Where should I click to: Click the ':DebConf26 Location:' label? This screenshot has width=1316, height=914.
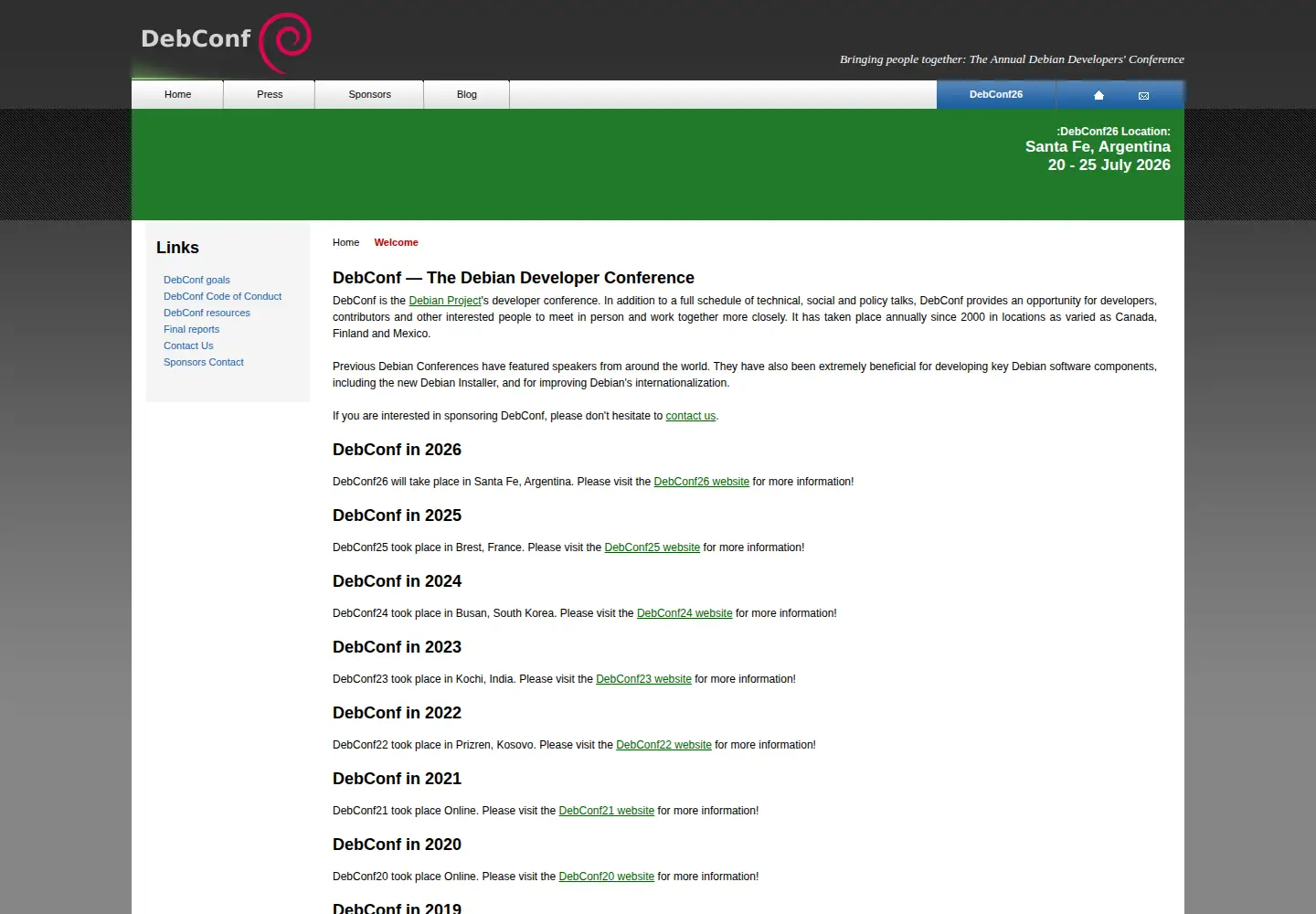click(x=1113, y=132)
